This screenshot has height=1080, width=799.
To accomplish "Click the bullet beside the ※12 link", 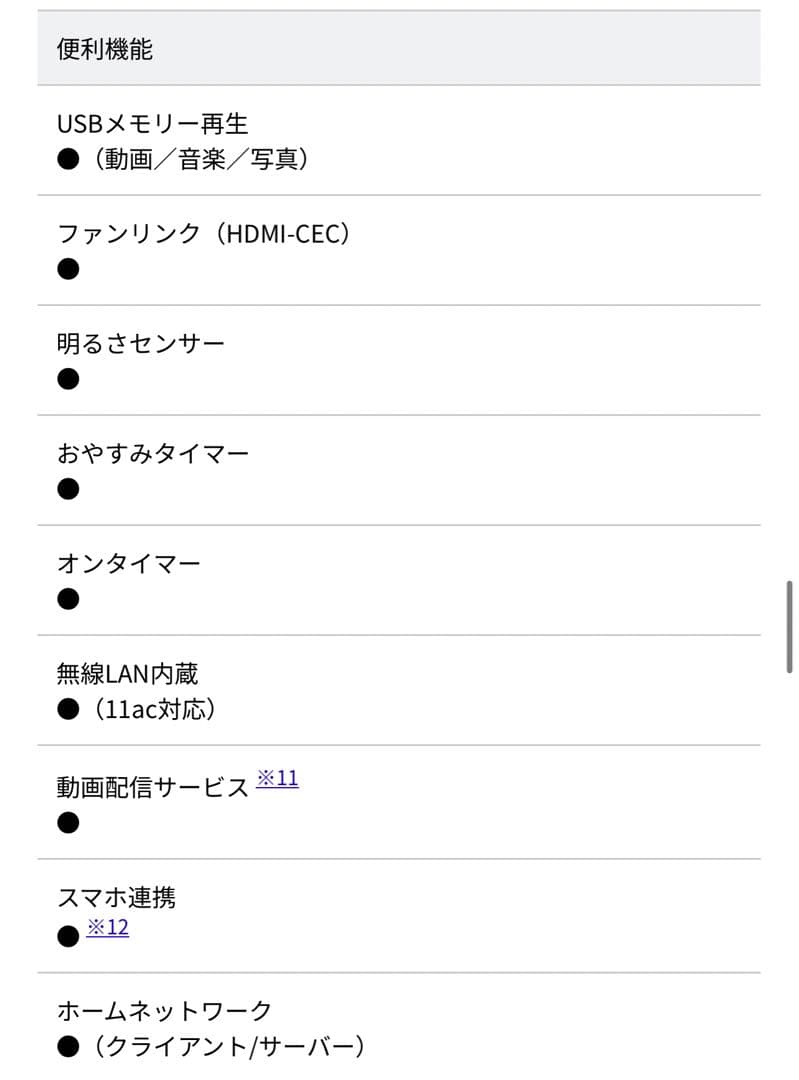I will click(68, 936).
